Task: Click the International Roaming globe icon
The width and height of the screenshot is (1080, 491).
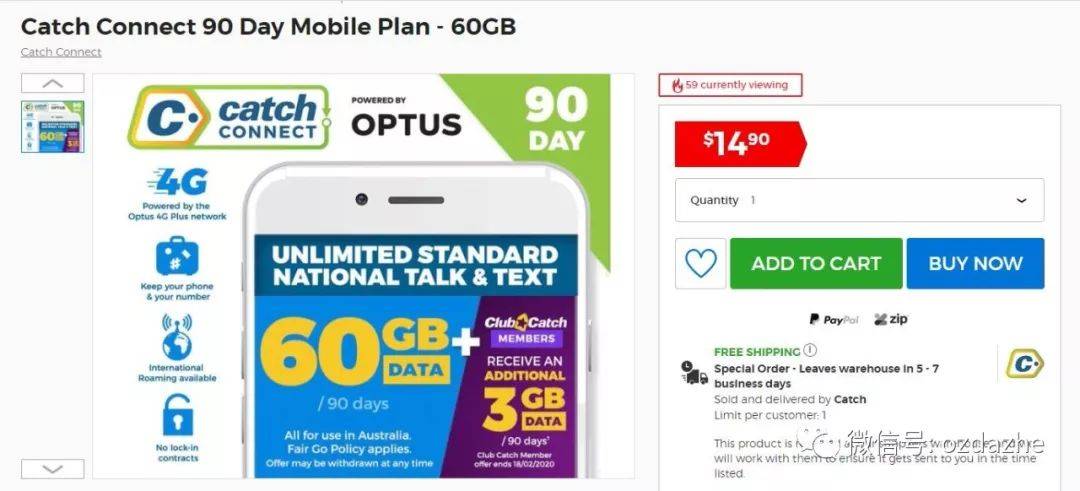Action: pyautogui.click(x=177, y=337)
